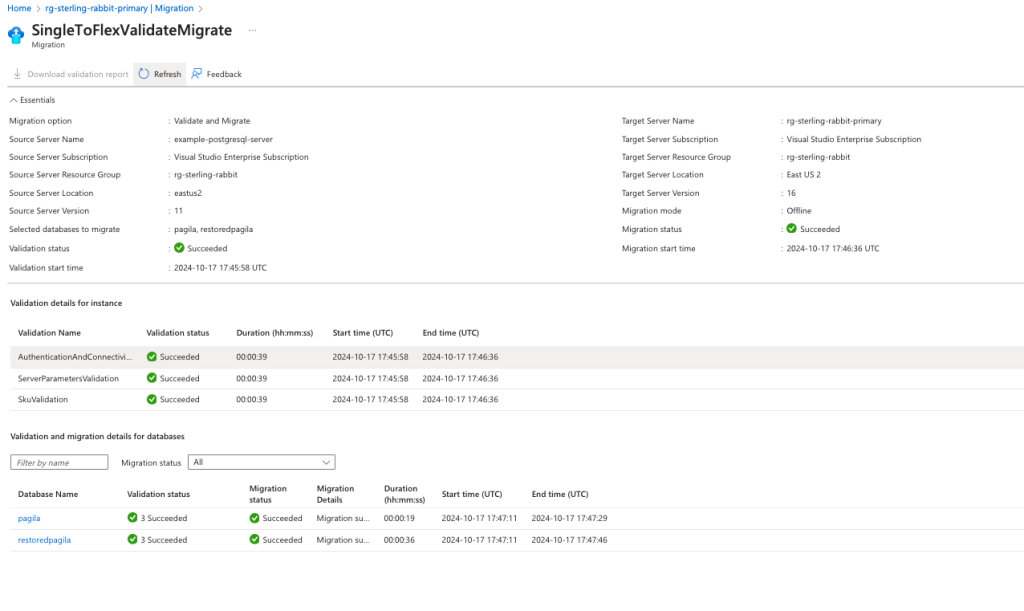Image resolution: width=1024 pixels, height=611 pixels.
Task: Click the Database Name column header
Action: 47,494
